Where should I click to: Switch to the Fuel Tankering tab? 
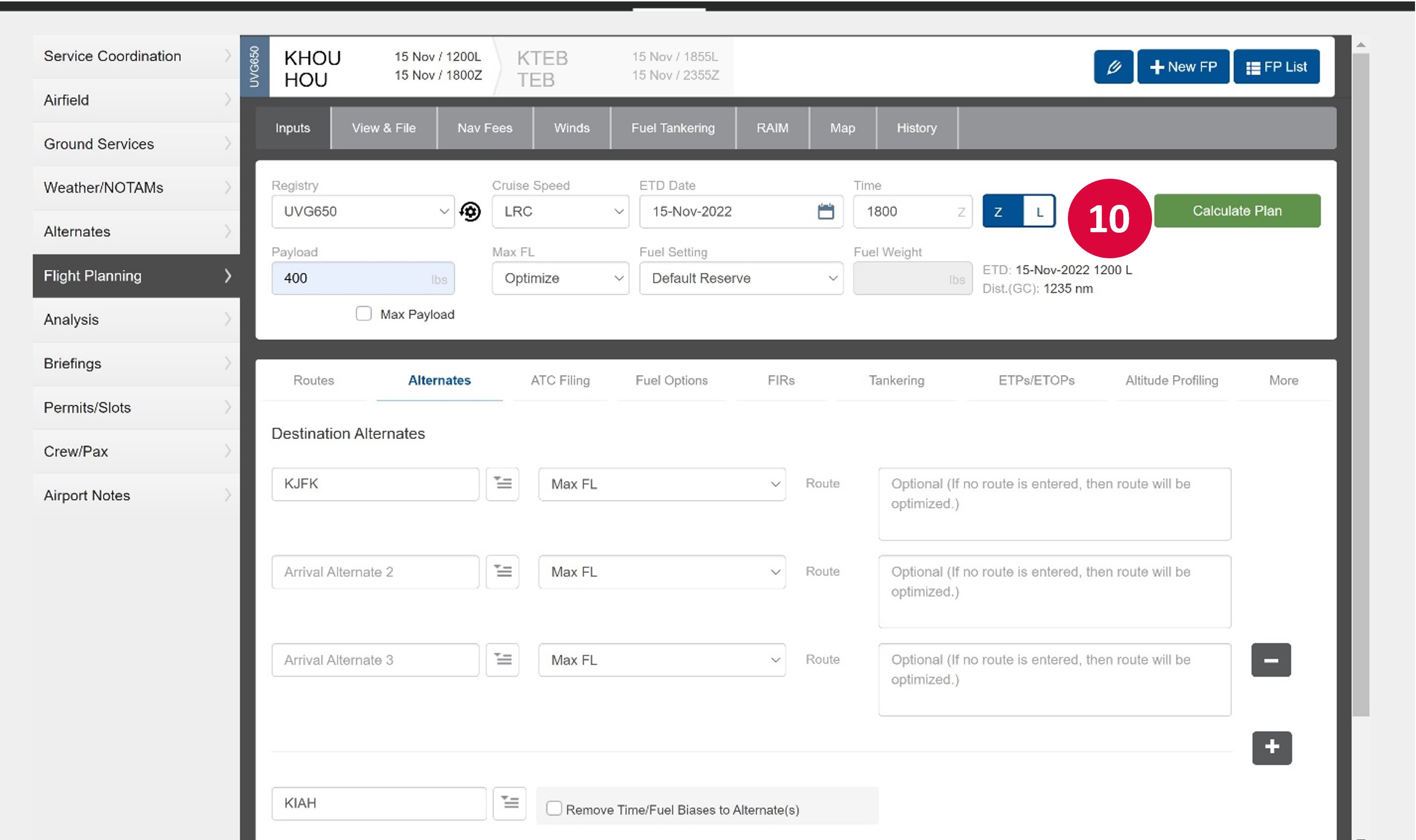[673, 128]
